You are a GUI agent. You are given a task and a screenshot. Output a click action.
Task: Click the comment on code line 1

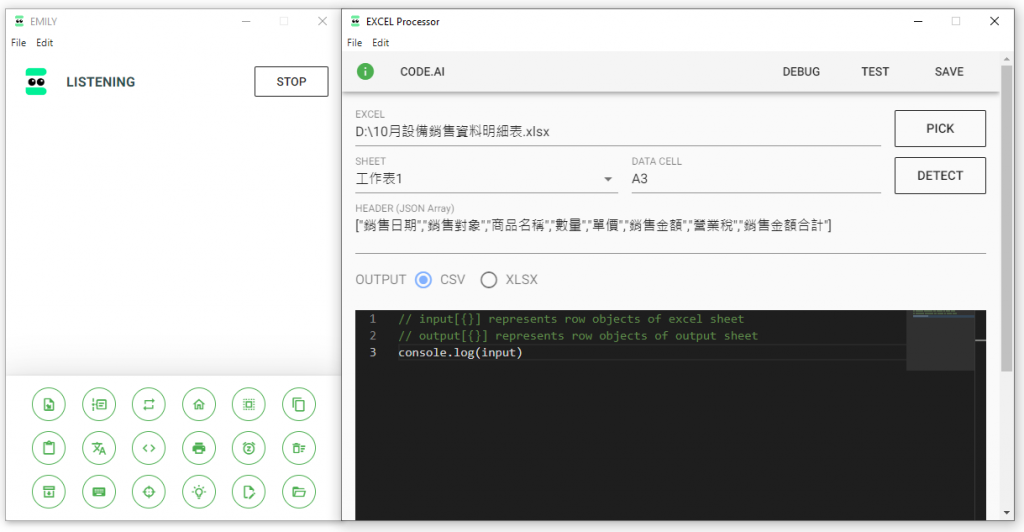pyautogui.click(x=571, y=319)
